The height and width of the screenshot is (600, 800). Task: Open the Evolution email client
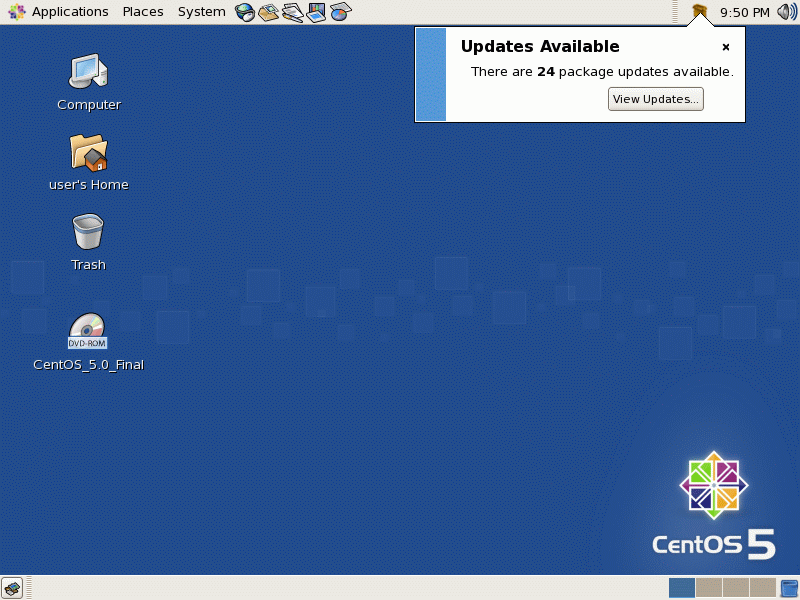pyautogui.click(x=267, y=11)
